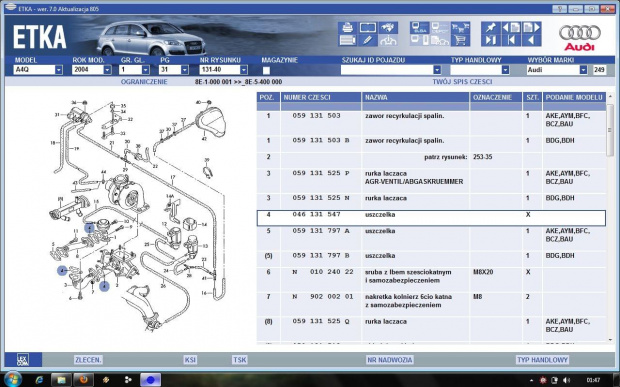The height and width of the screenshot is (387, 620).
Task: Click the printer icon in ETKA toolbar
Action: click(x=348, y=28)
